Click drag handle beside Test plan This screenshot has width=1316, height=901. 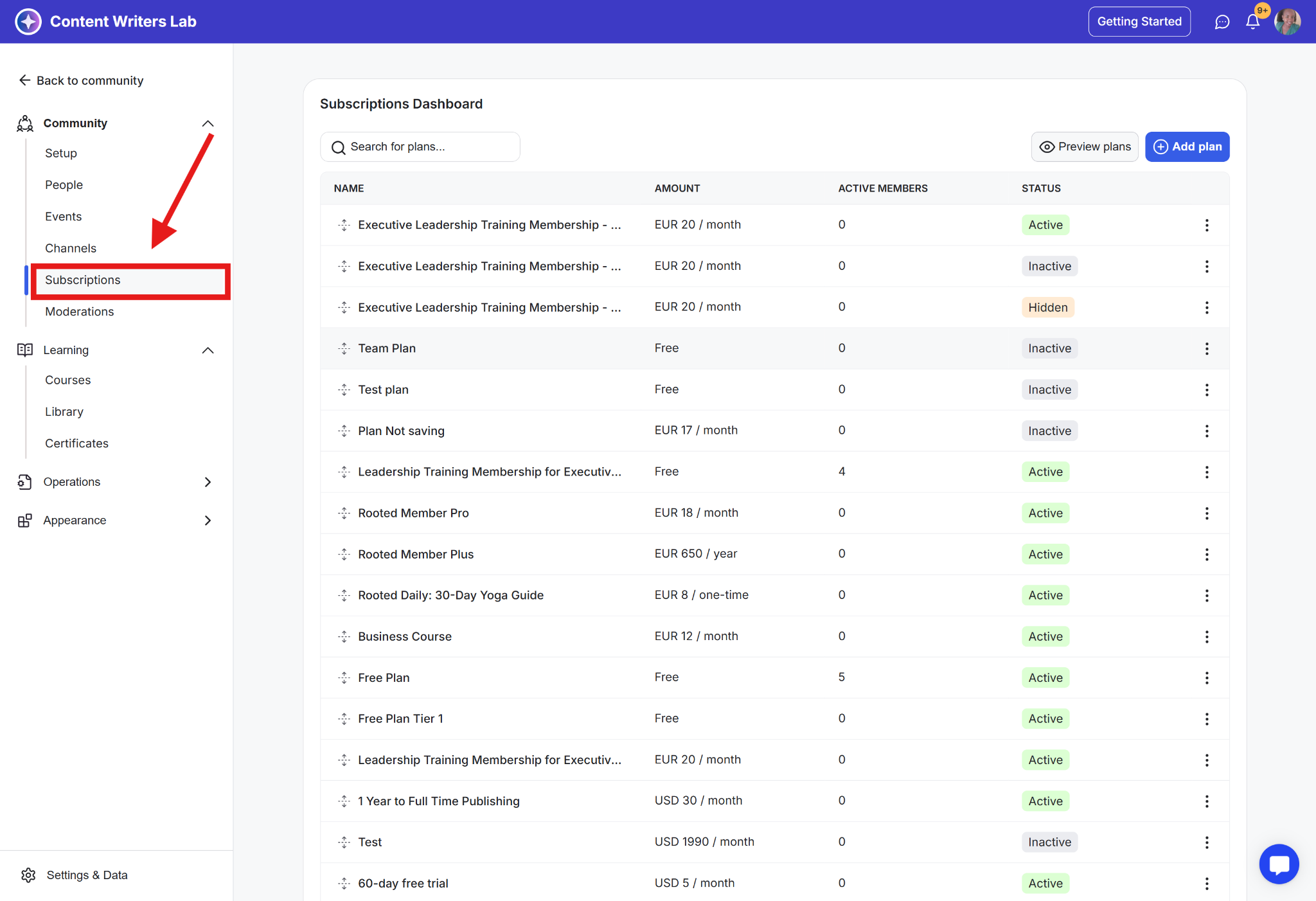point(344,389)
